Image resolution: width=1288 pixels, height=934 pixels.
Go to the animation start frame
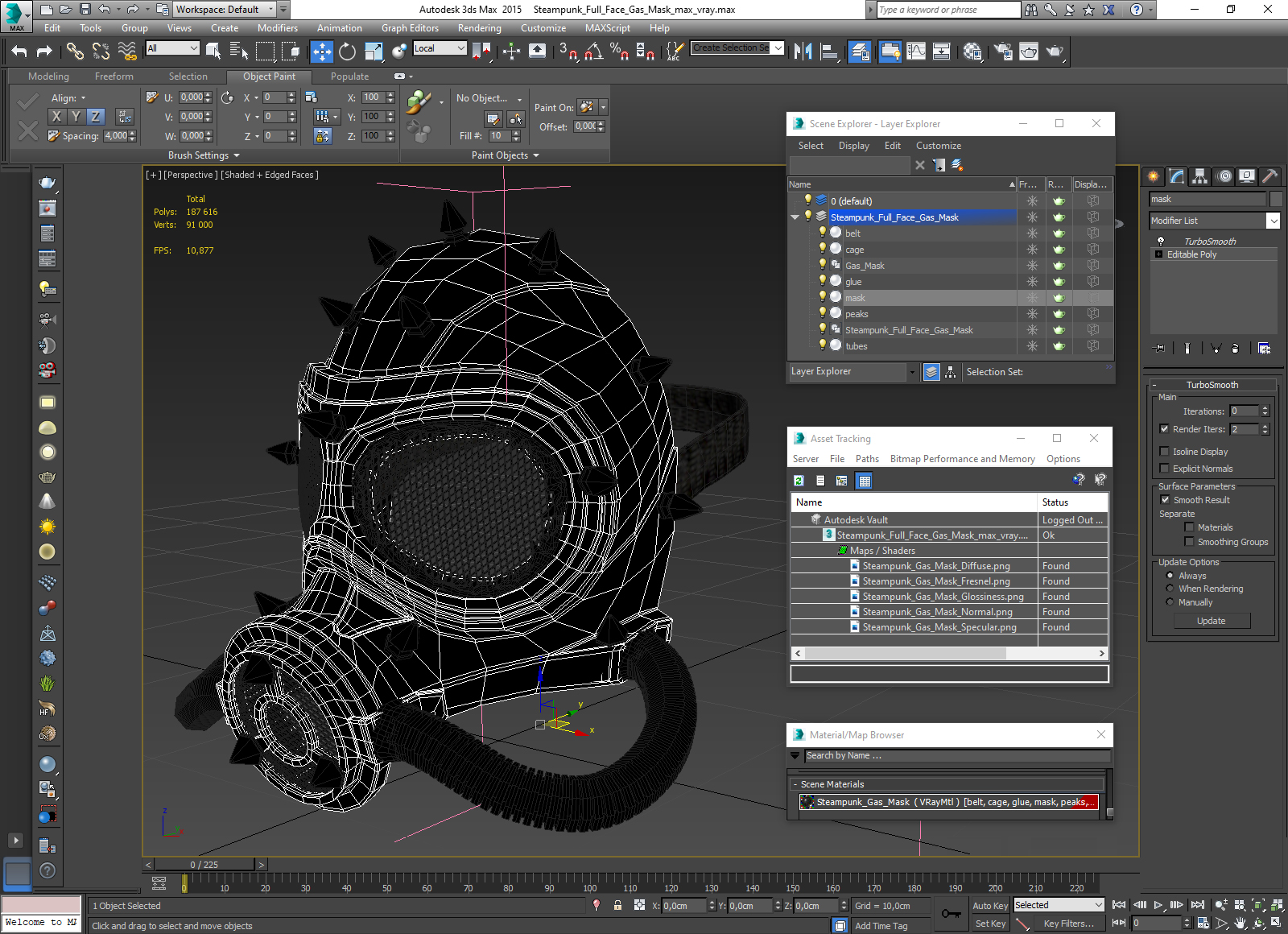tap(1119, 905)
